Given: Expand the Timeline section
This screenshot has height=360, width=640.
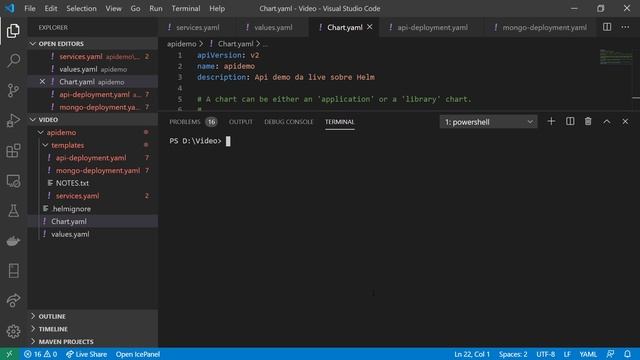Looking at the screenshot, I should coord(93,329).
